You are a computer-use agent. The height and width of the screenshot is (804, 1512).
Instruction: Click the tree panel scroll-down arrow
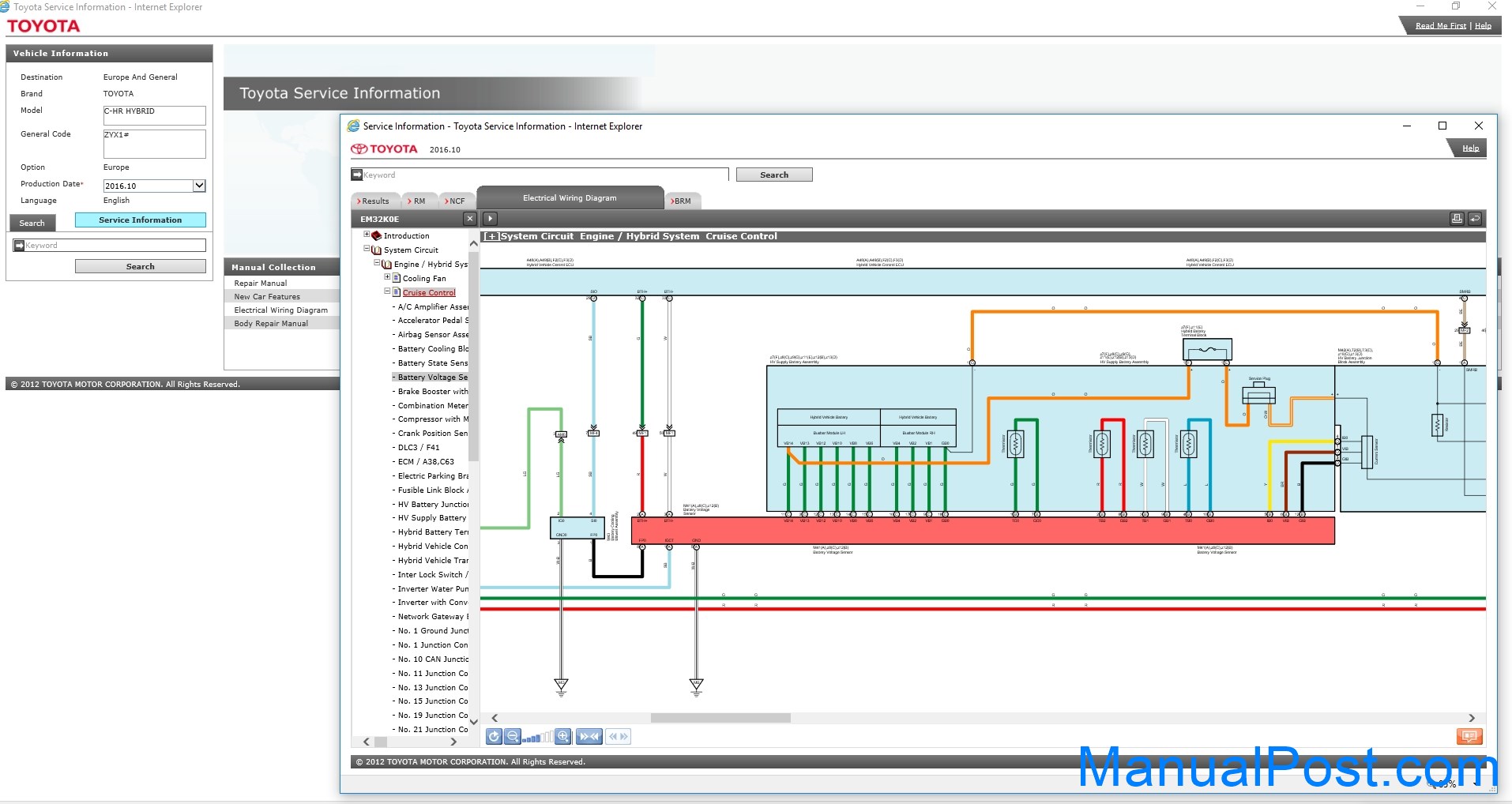click(x=473, y=721)
